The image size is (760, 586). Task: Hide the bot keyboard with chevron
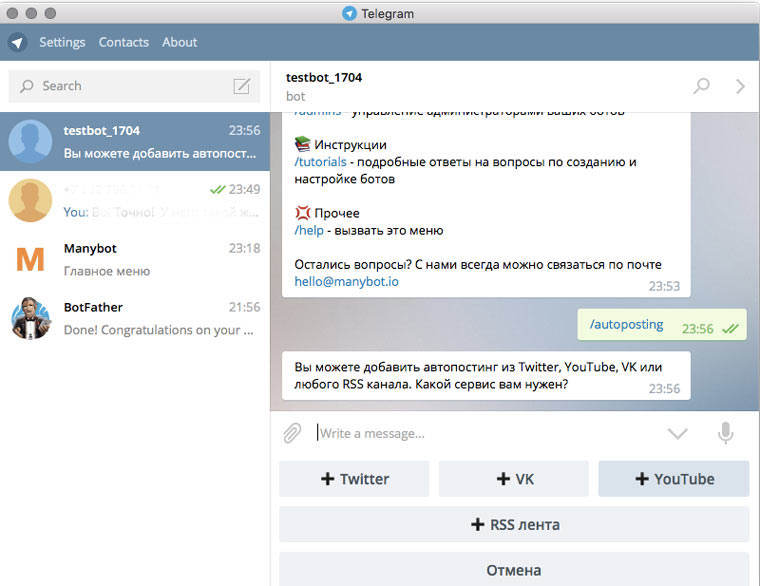(677, 433)
